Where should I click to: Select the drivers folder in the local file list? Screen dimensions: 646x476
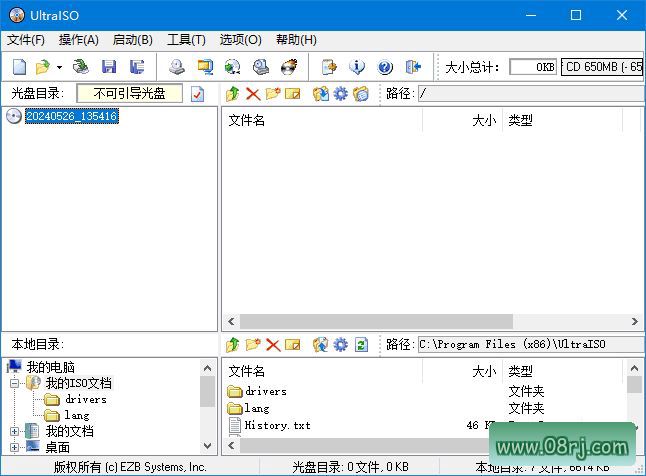(x=266, y=391)
